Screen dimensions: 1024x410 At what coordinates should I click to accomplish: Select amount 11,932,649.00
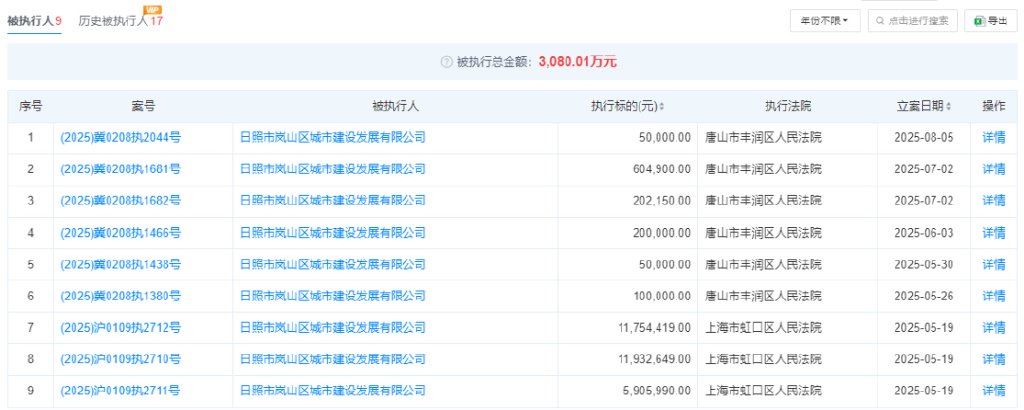pyautogui.click(x=654, y=359)
